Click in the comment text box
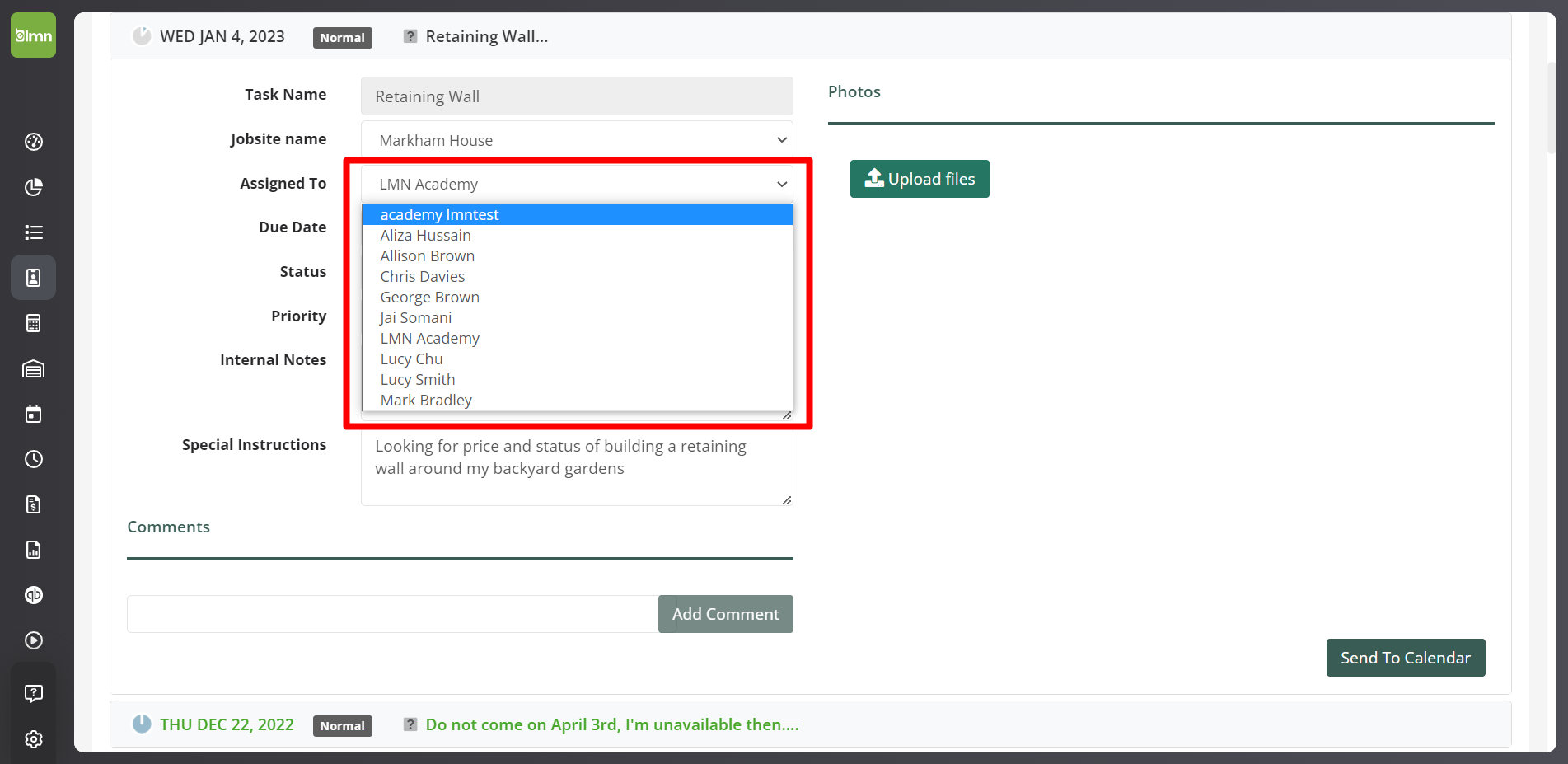This screenshot has height=764, width=1568. click(393, 614)
